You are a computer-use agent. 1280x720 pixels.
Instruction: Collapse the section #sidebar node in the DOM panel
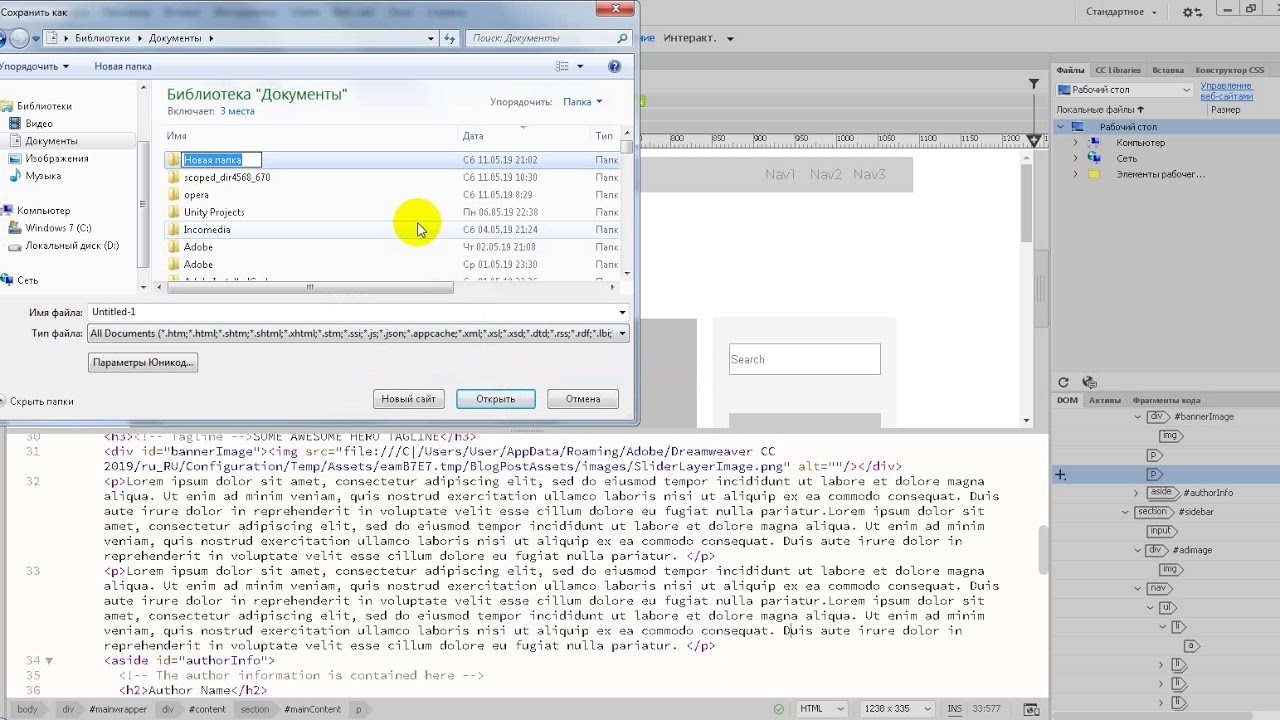tap(1125, 512)
